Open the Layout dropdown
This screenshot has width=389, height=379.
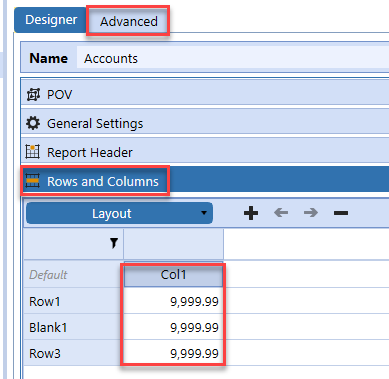(x=119, y=213)
